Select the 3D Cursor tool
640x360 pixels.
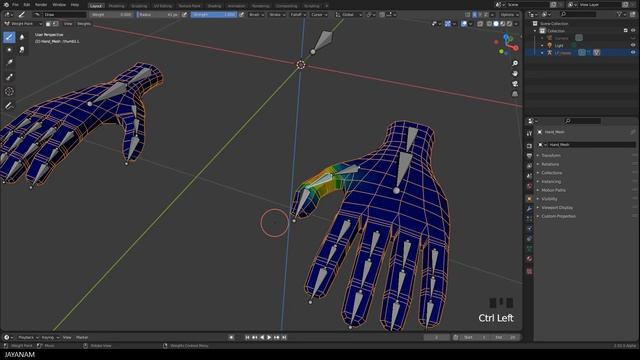tap(9, 91)
